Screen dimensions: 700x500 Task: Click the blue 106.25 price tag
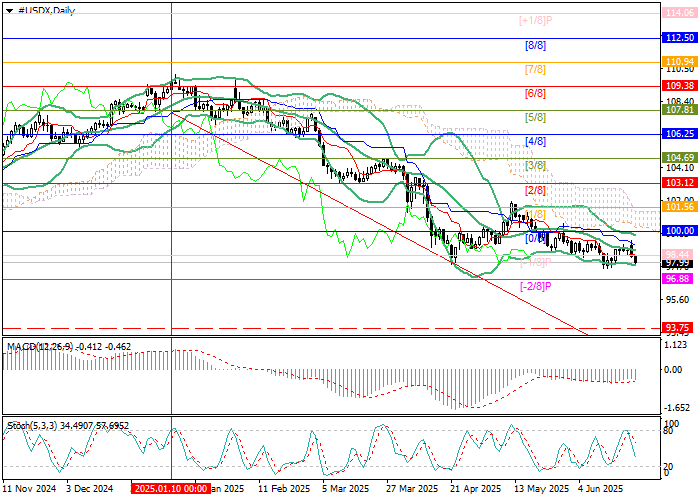pyautogui.click(x=679, y=134)
